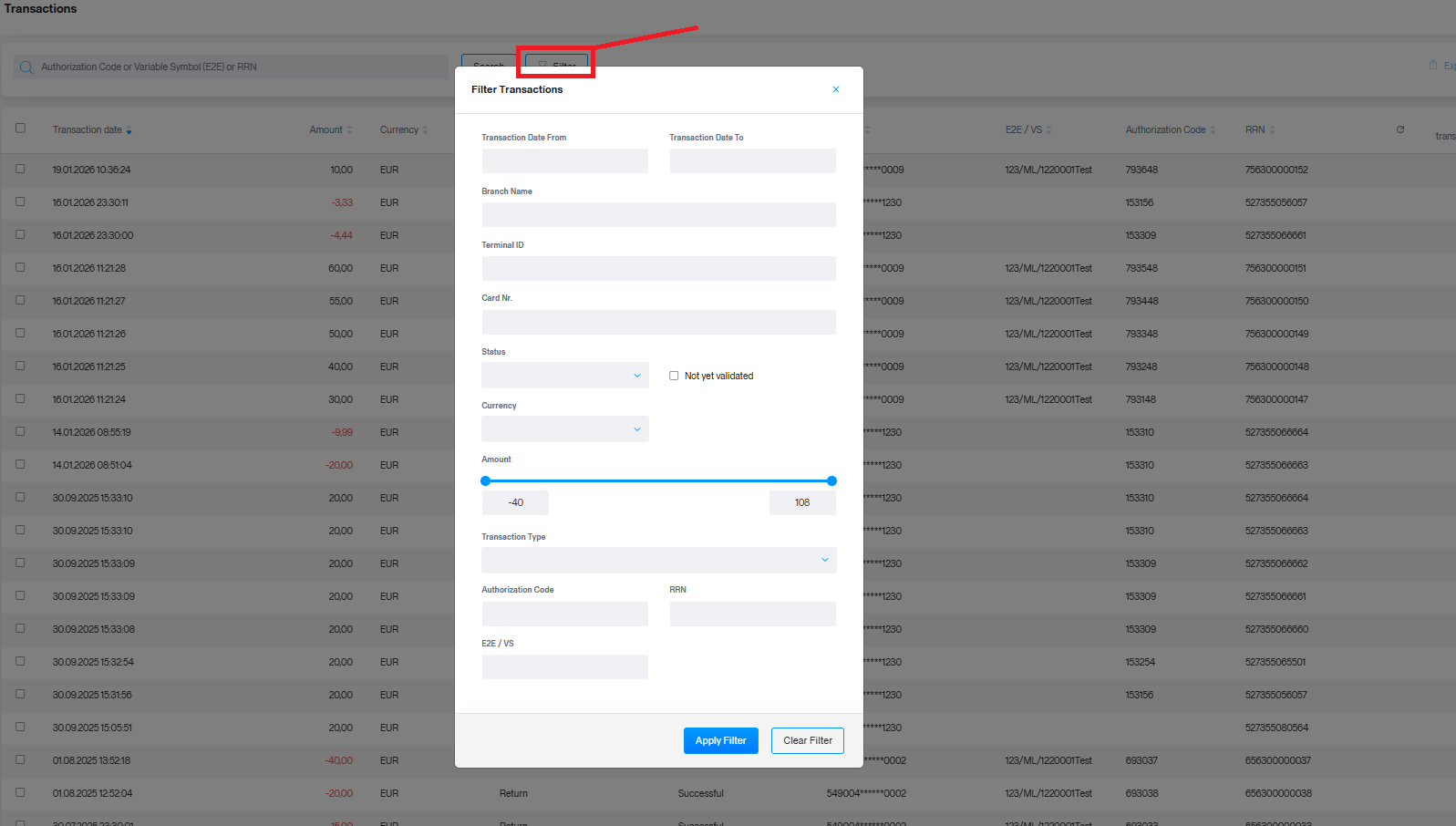Click the refresh icon in table header
Screen dimensions: 1456x826
click(x=1400, y=129)
